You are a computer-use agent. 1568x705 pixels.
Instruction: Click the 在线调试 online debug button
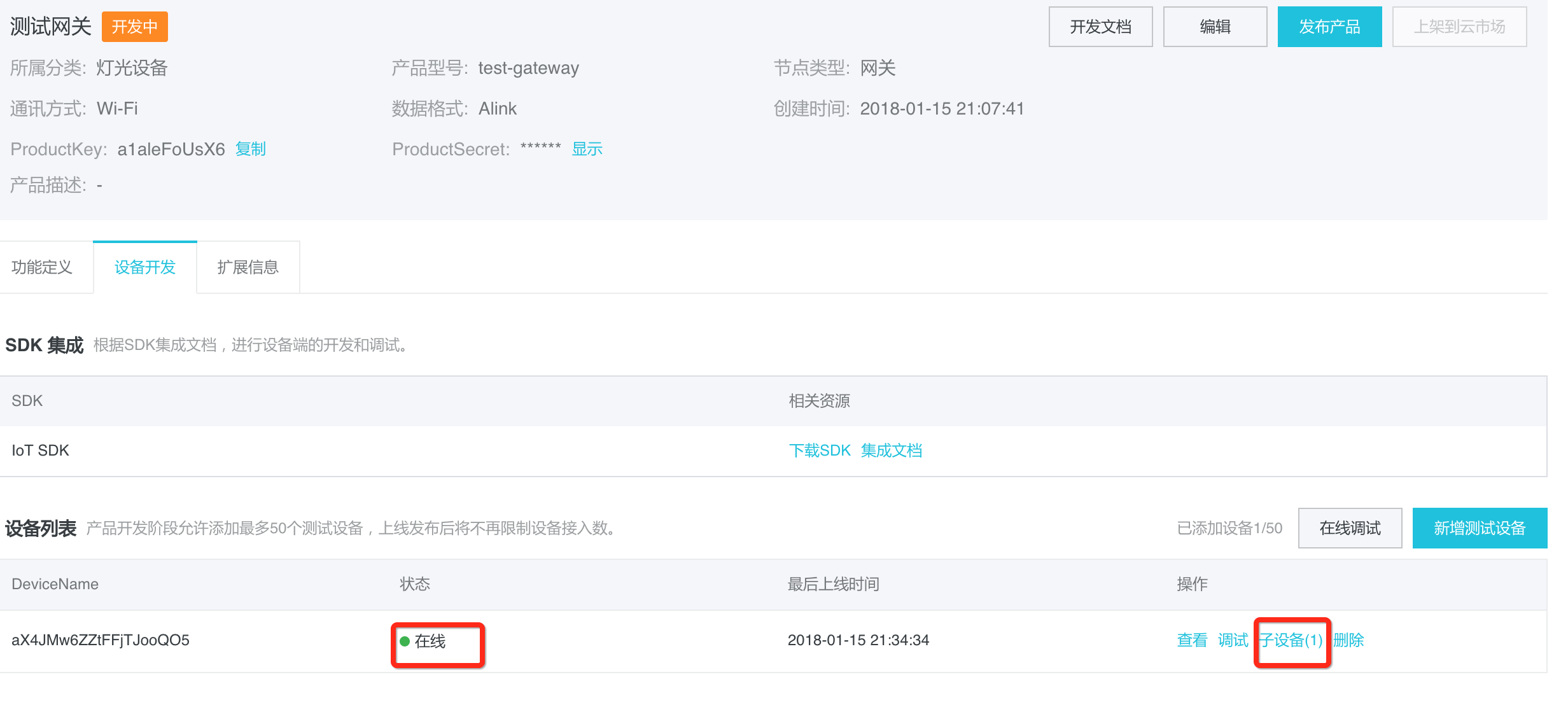(x=1350, y=528)
